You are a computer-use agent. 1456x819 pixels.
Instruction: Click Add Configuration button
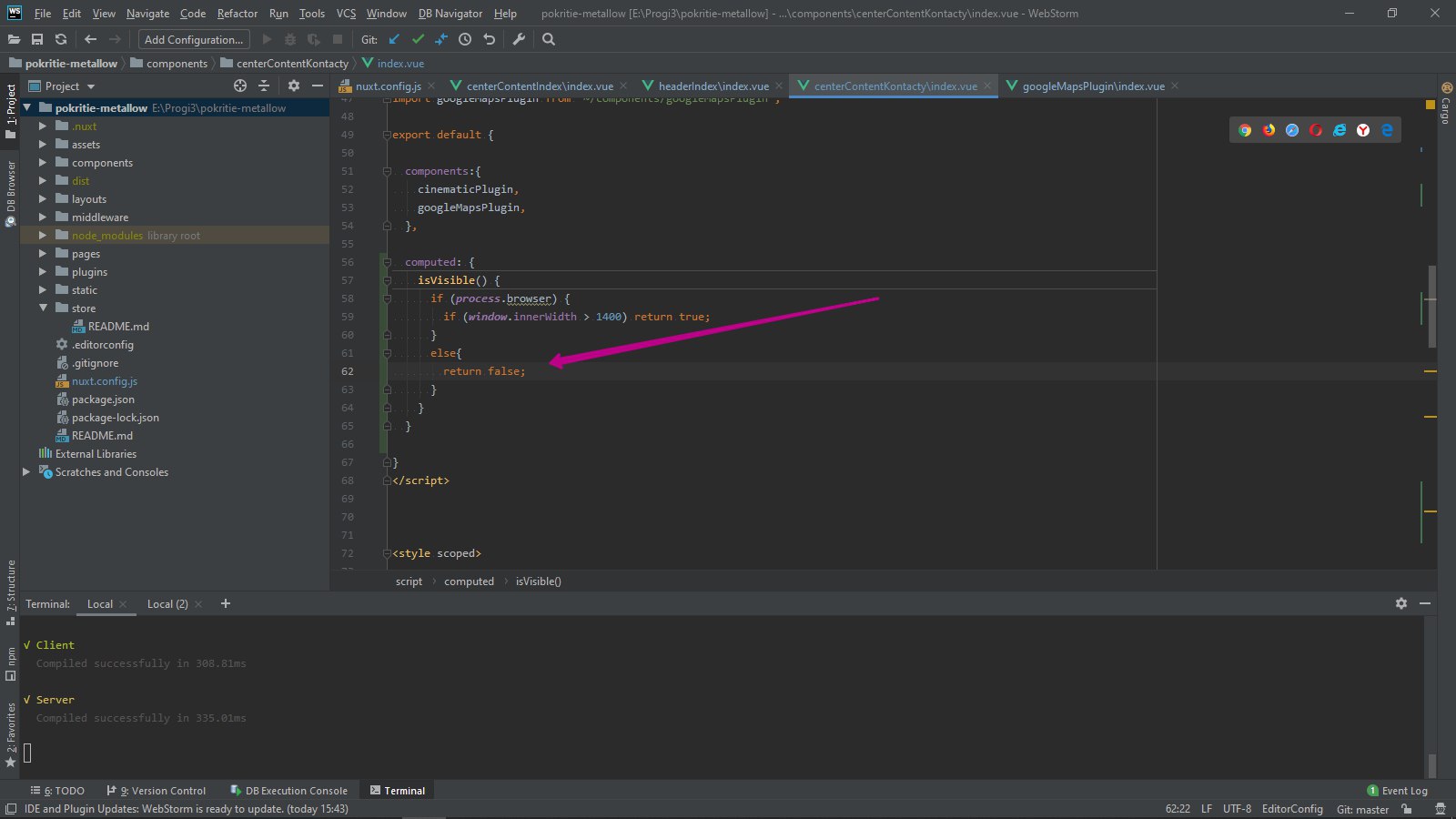tap(194, 39)
